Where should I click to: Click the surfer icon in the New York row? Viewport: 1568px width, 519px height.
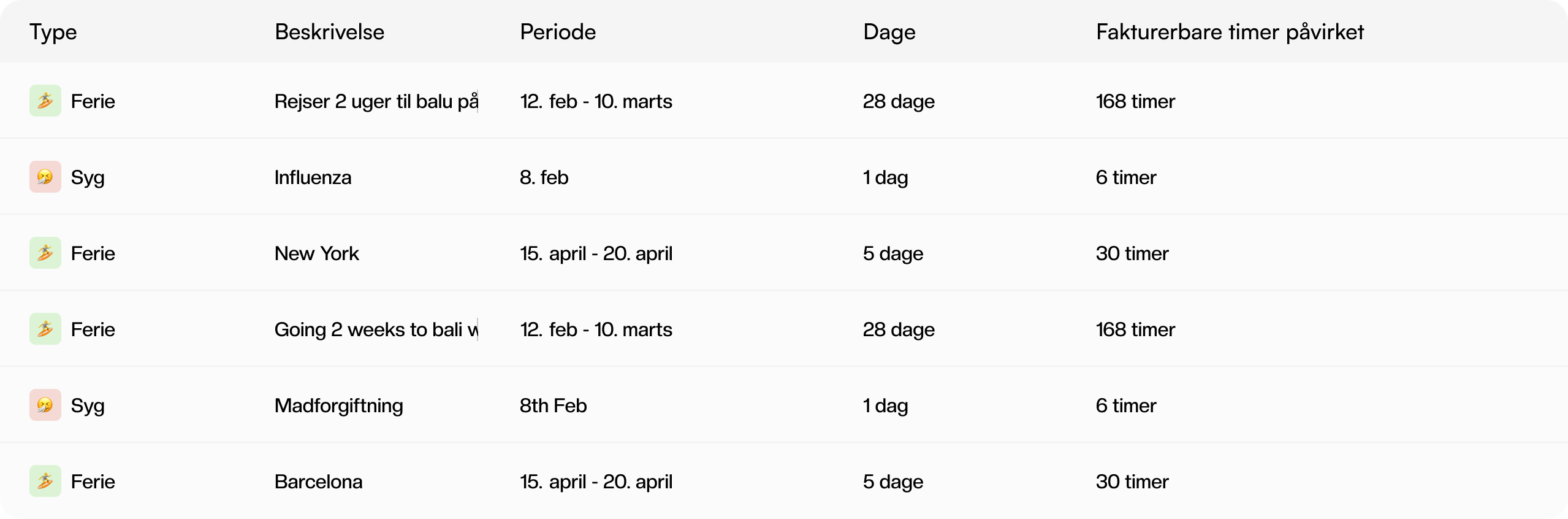(x=45, y=253)
